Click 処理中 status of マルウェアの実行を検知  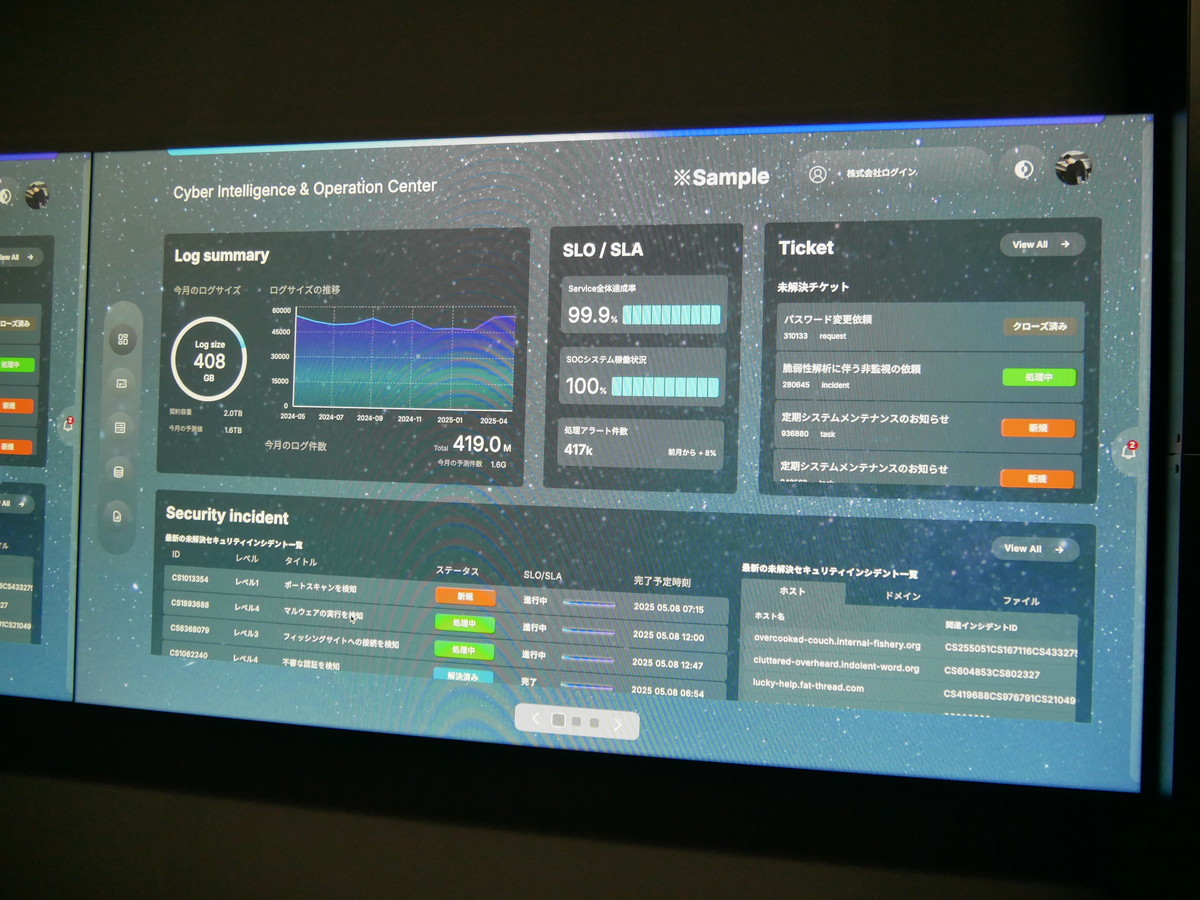click(464, 623)
